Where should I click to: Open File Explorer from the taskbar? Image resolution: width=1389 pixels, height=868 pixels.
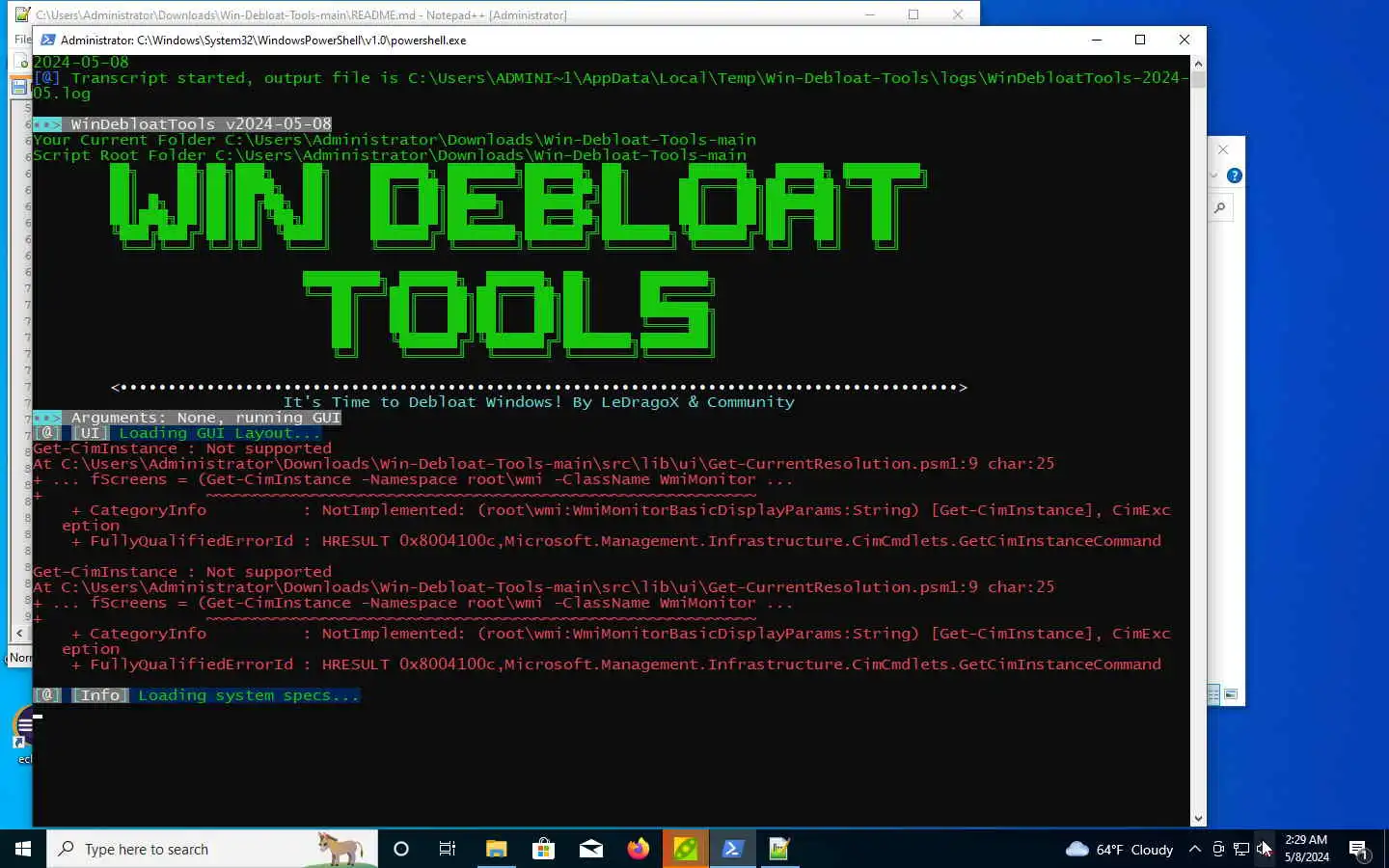pyautogui.click(x=496, y=849)
